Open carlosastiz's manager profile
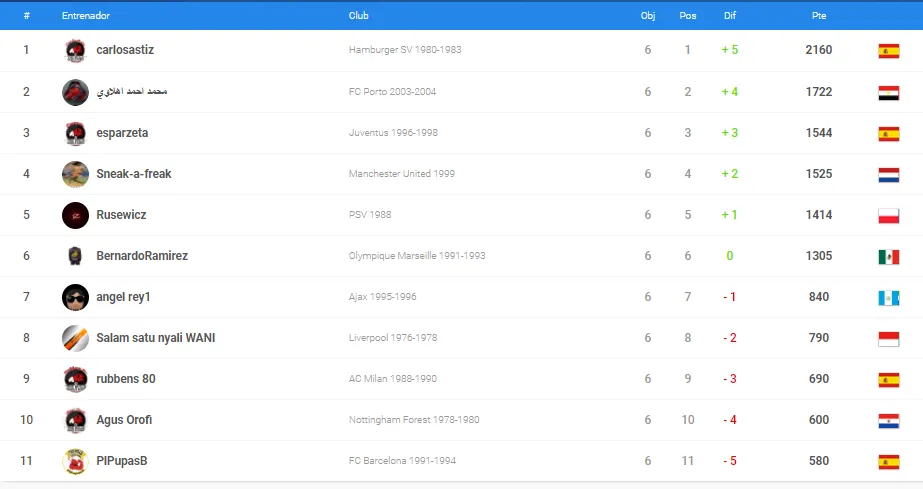 coord(125,50)
